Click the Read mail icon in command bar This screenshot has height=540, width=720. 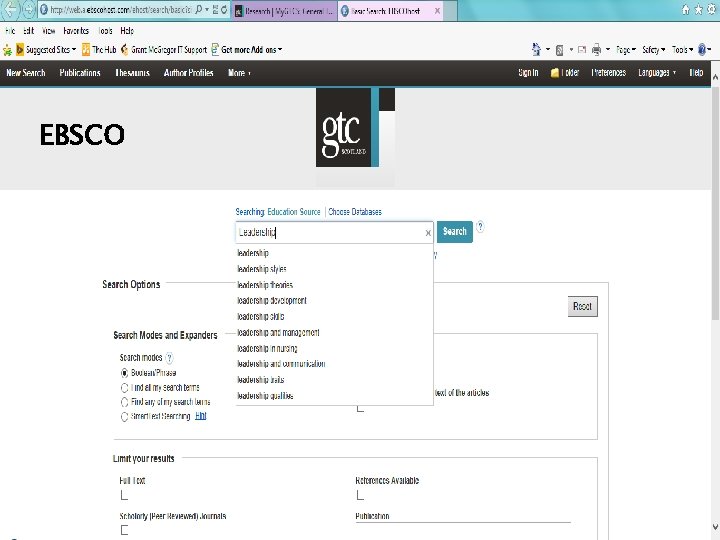pyautogui.click(x=582, y=49)
